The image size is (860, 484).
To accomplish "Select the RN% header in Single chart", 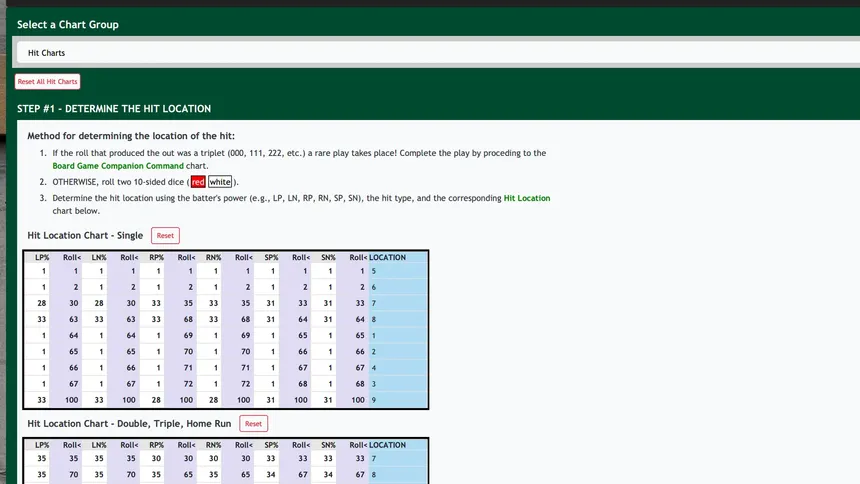I will (x=213, y=257).
